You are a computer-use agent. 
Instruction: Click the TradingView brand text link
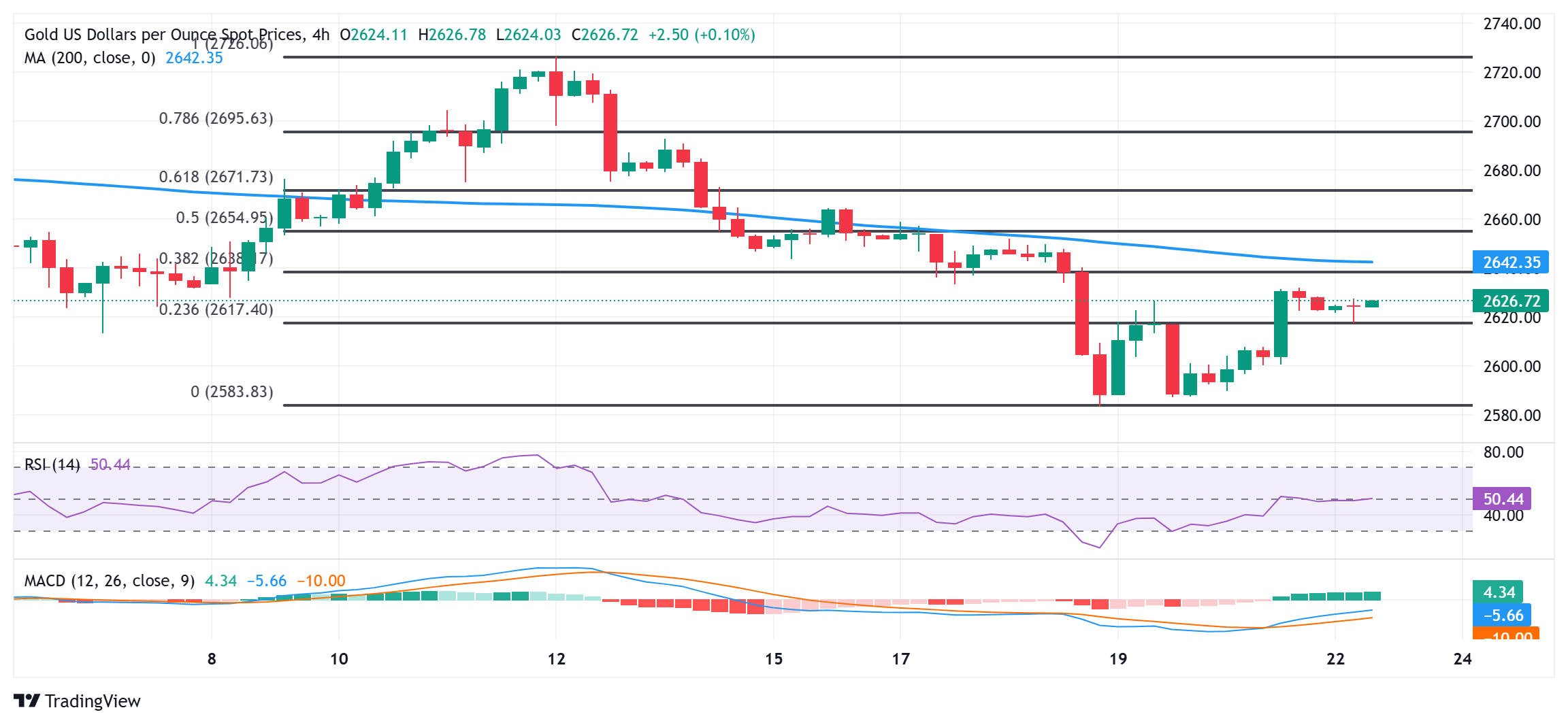pos(93,701)
